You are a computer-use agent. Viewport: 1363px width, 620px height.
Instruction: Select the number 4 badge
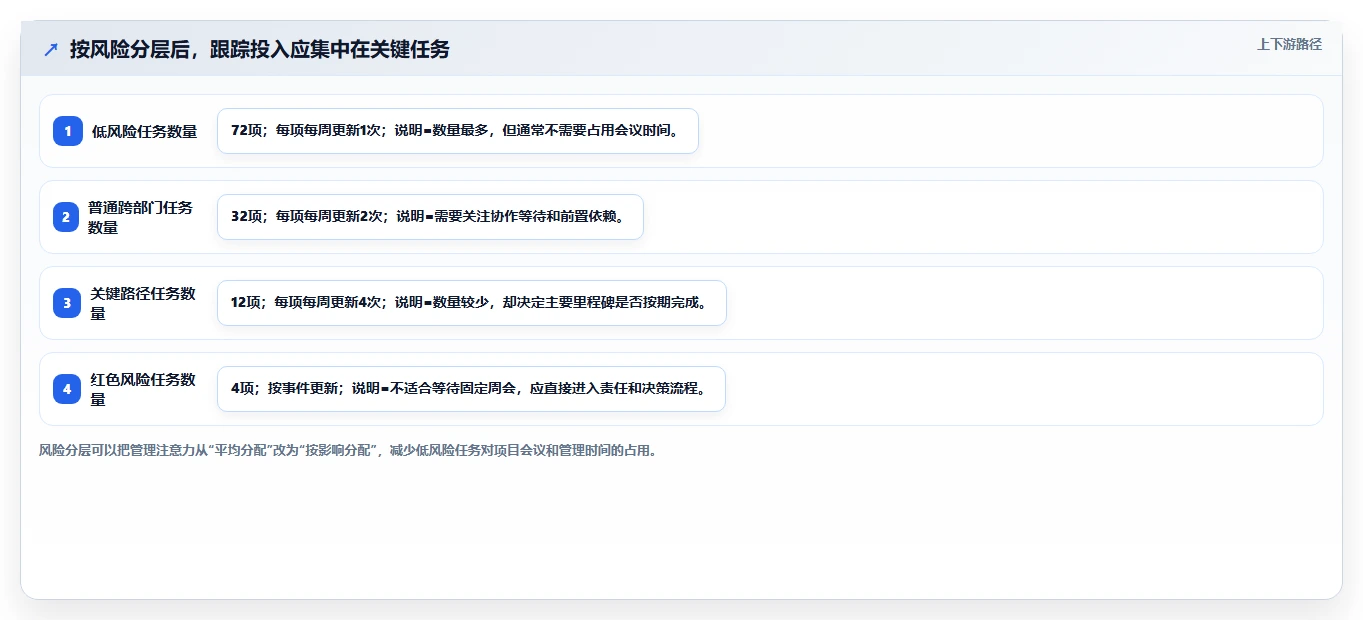(67, 389)
